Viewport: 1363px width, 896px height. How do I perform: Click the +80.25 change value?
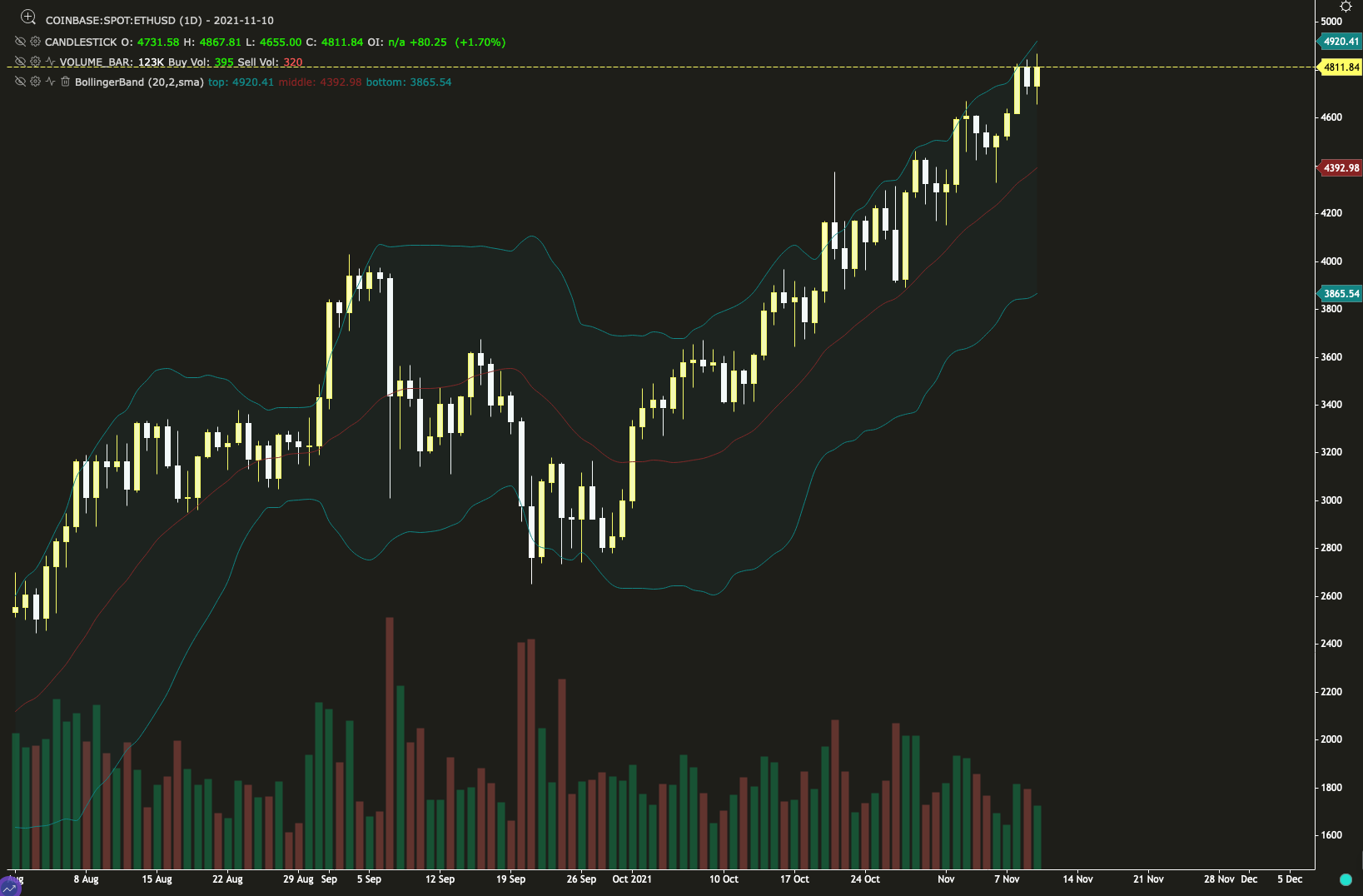[x=428, y=42]
